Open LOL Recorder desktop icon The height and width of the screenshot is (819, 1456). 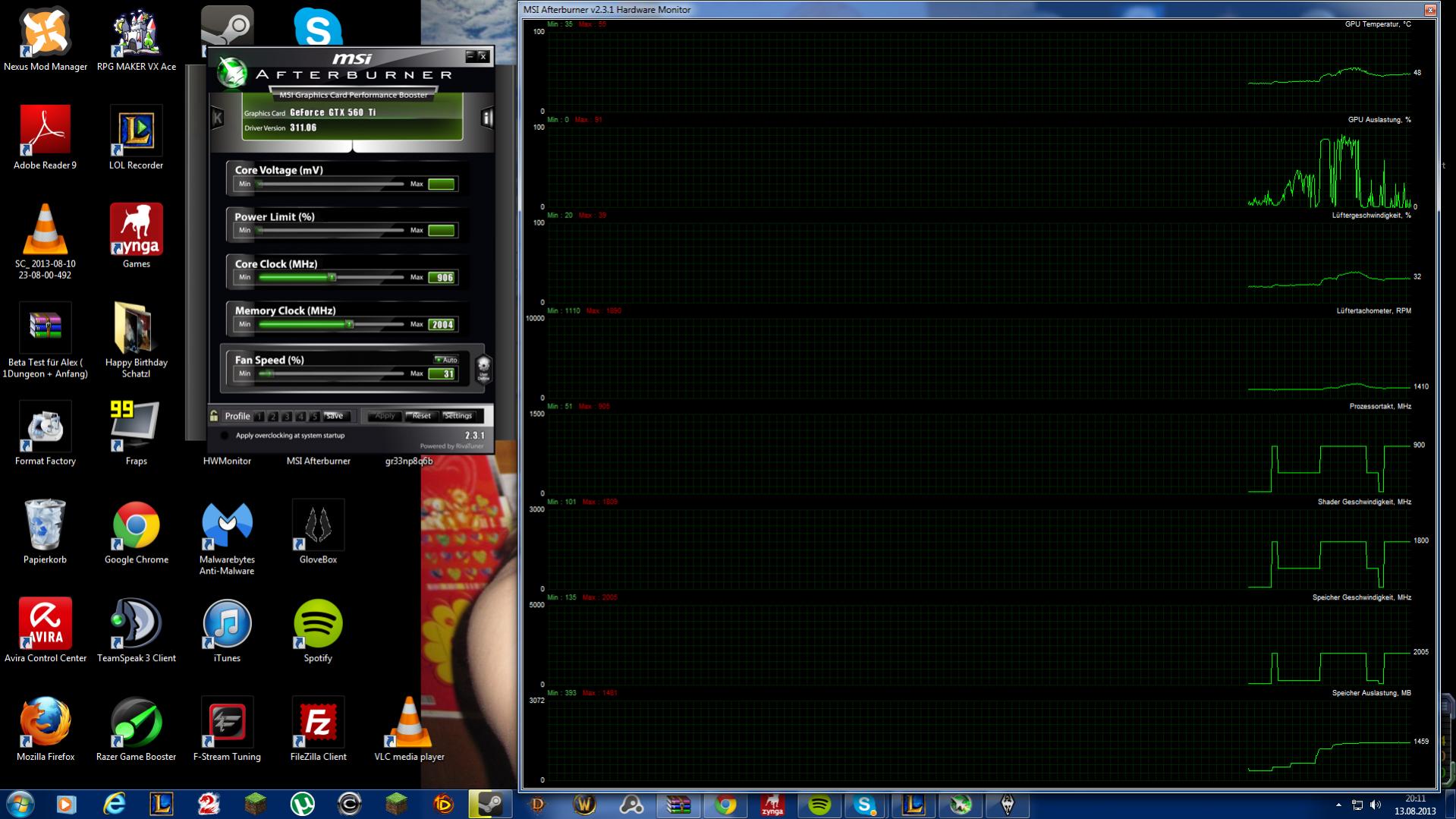pyautogui.click(x=137, y=138)
